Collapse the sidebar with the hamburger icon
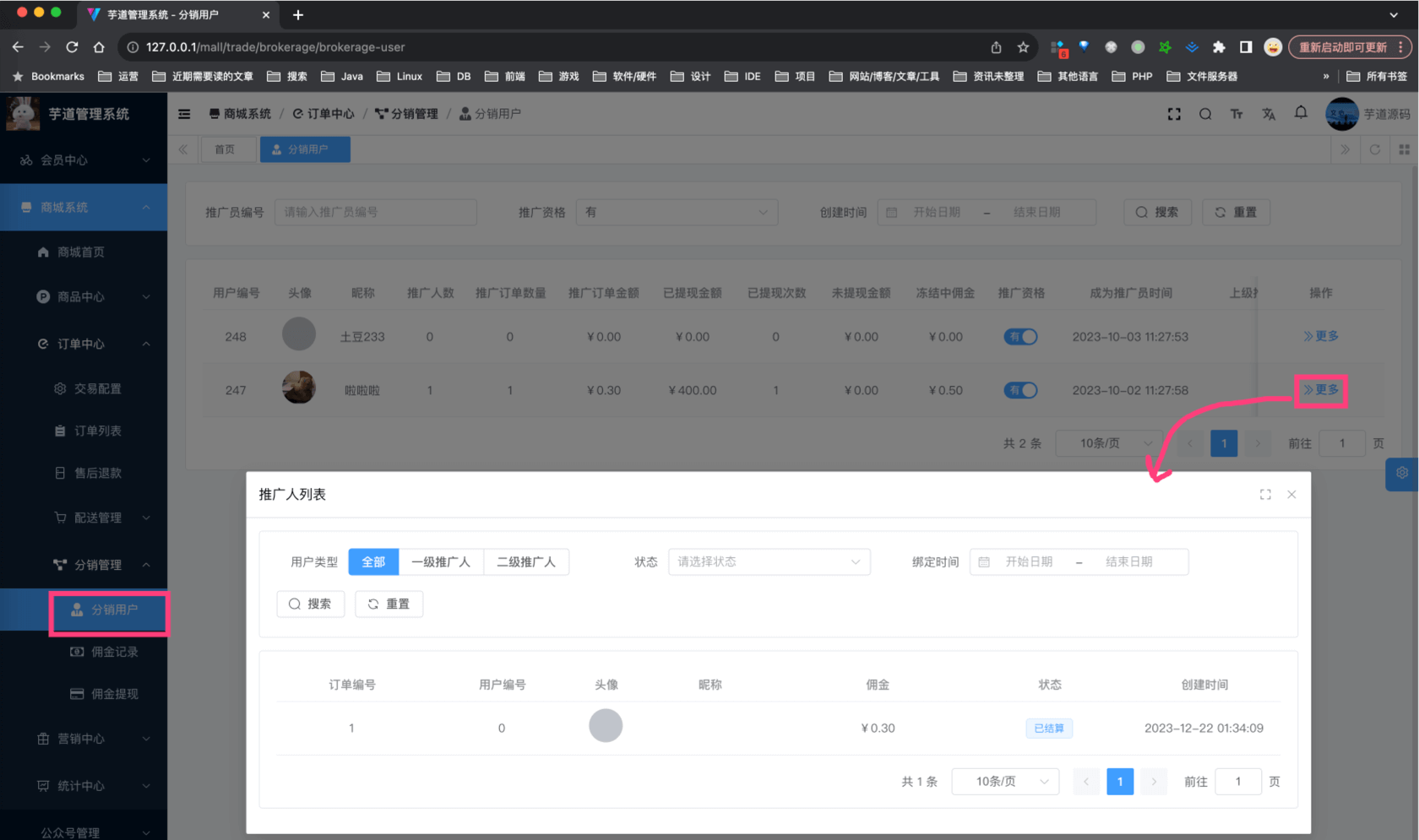 pos(184,114)
